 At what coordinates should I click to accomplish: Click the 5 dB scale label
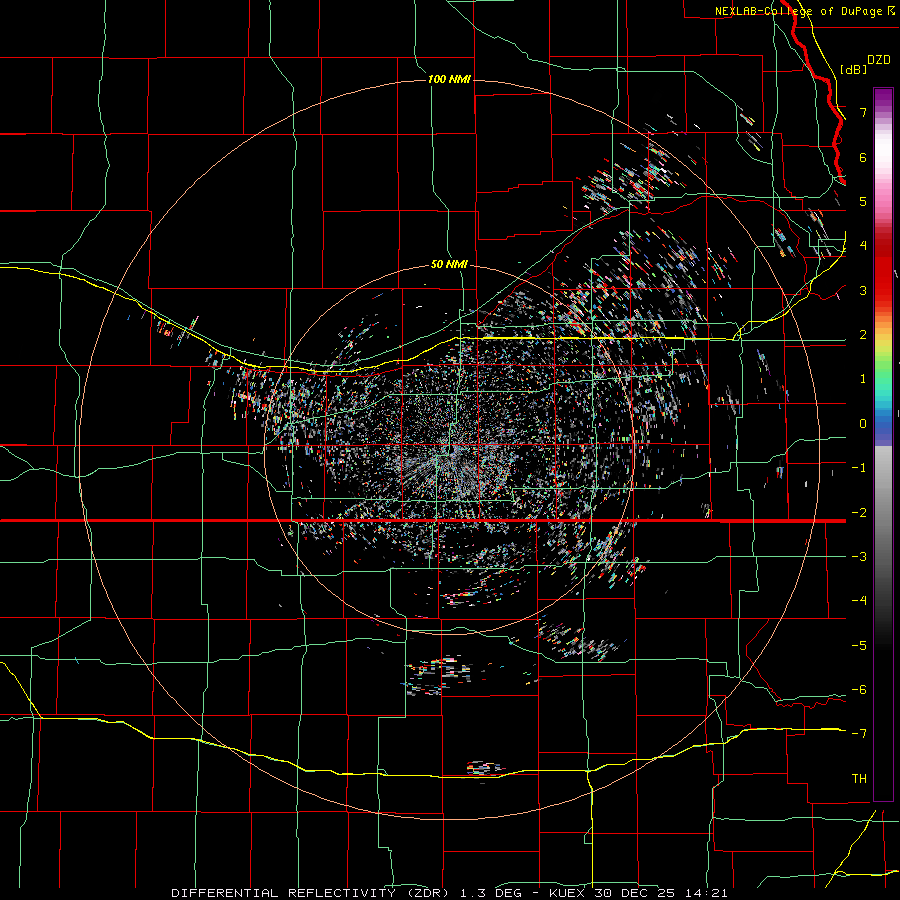863,201
